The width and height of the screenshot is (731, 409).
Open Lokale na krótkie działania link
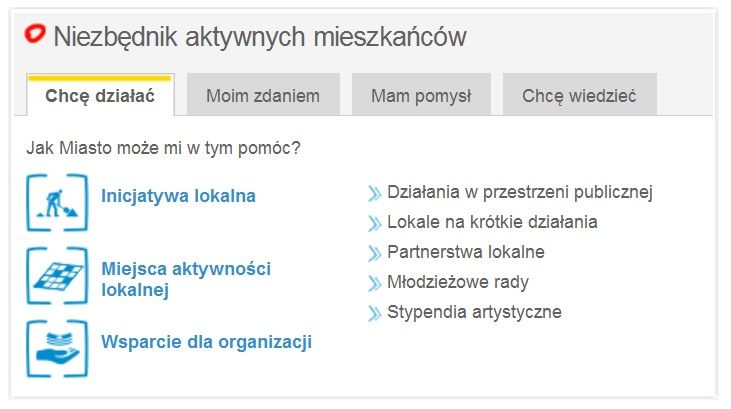(x=492, y=222)
